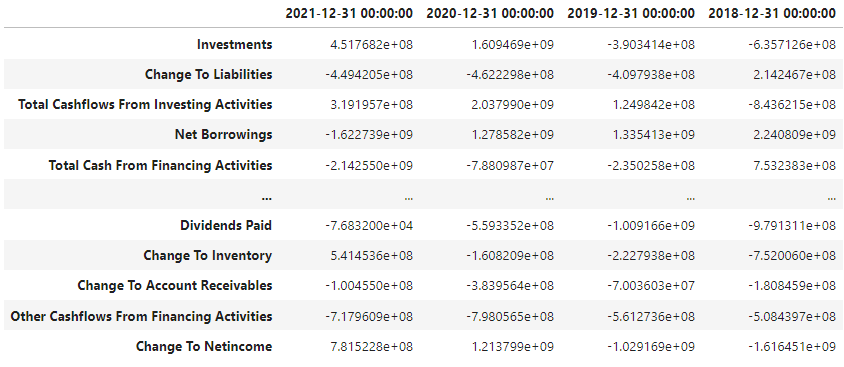Click Net Borrowings value 2.240809e+09
The image size is (844, 367).
coord(794,135)
